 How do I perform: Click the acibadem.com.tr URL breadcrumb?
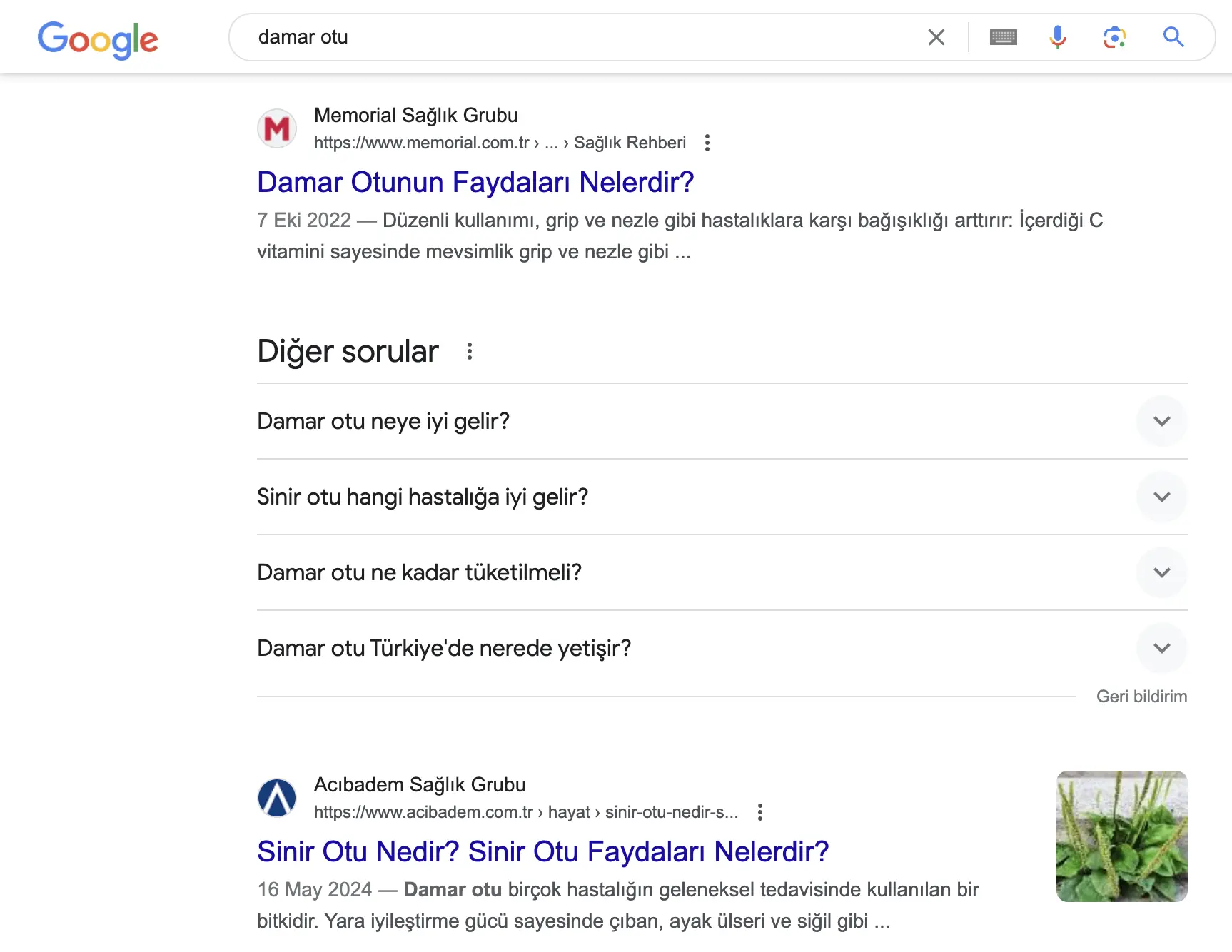tap(526, 812)
